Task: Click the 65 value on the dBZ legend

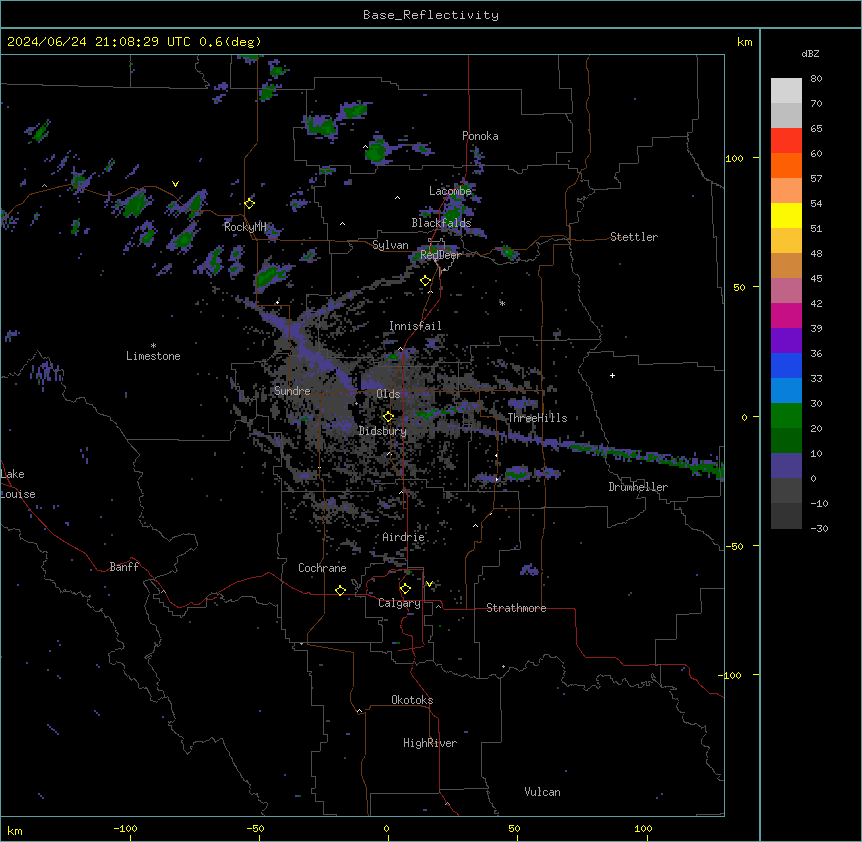Action: pyautogui.click(x=816, y=129)
